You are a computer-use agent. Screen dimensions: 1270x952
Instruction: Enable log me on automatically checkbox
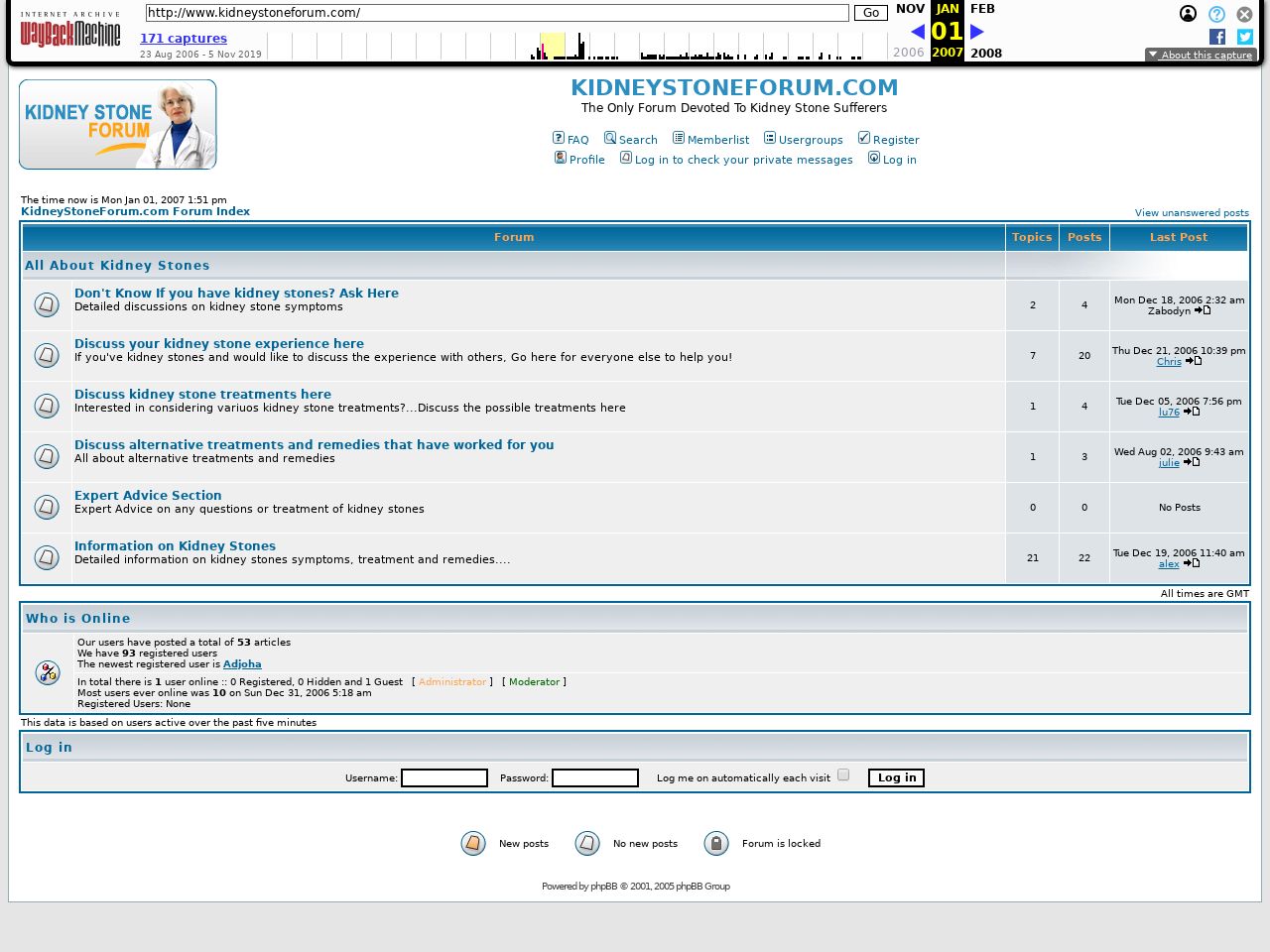(x=843, y=775)
